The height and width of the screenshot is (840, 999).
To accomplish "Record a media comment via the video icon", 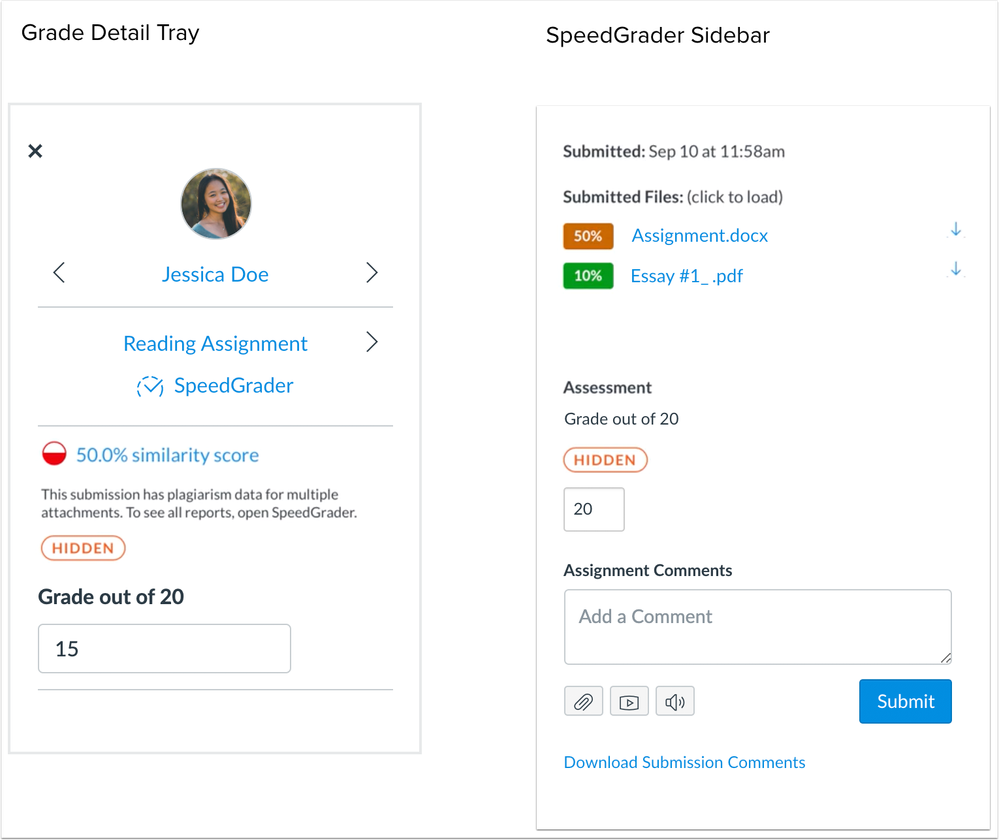I will coord(629,701).
